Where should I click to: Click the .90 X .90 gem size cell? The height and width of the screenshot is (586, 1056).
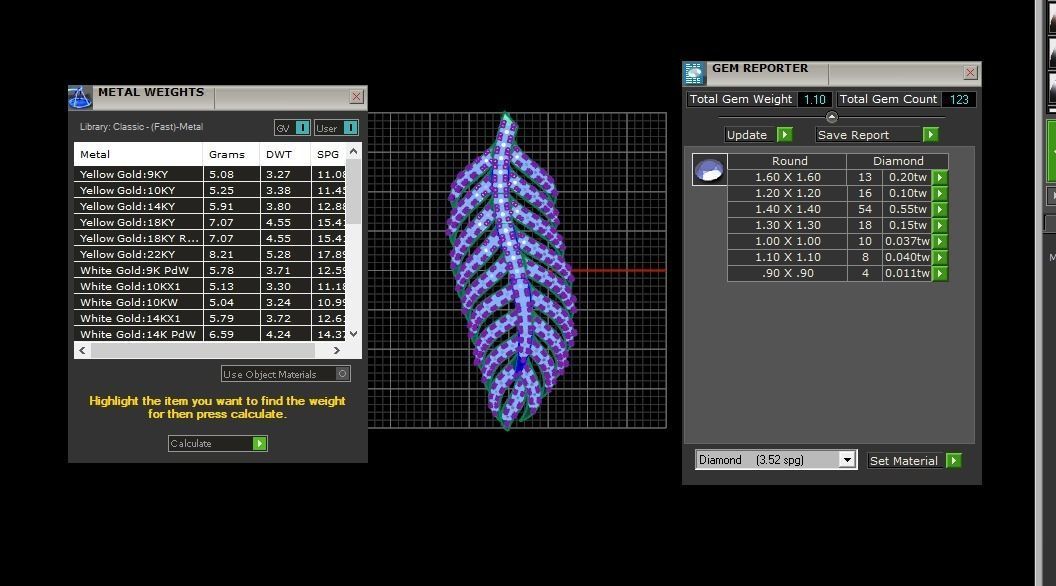pyautogui.click(x=787, y=273)
